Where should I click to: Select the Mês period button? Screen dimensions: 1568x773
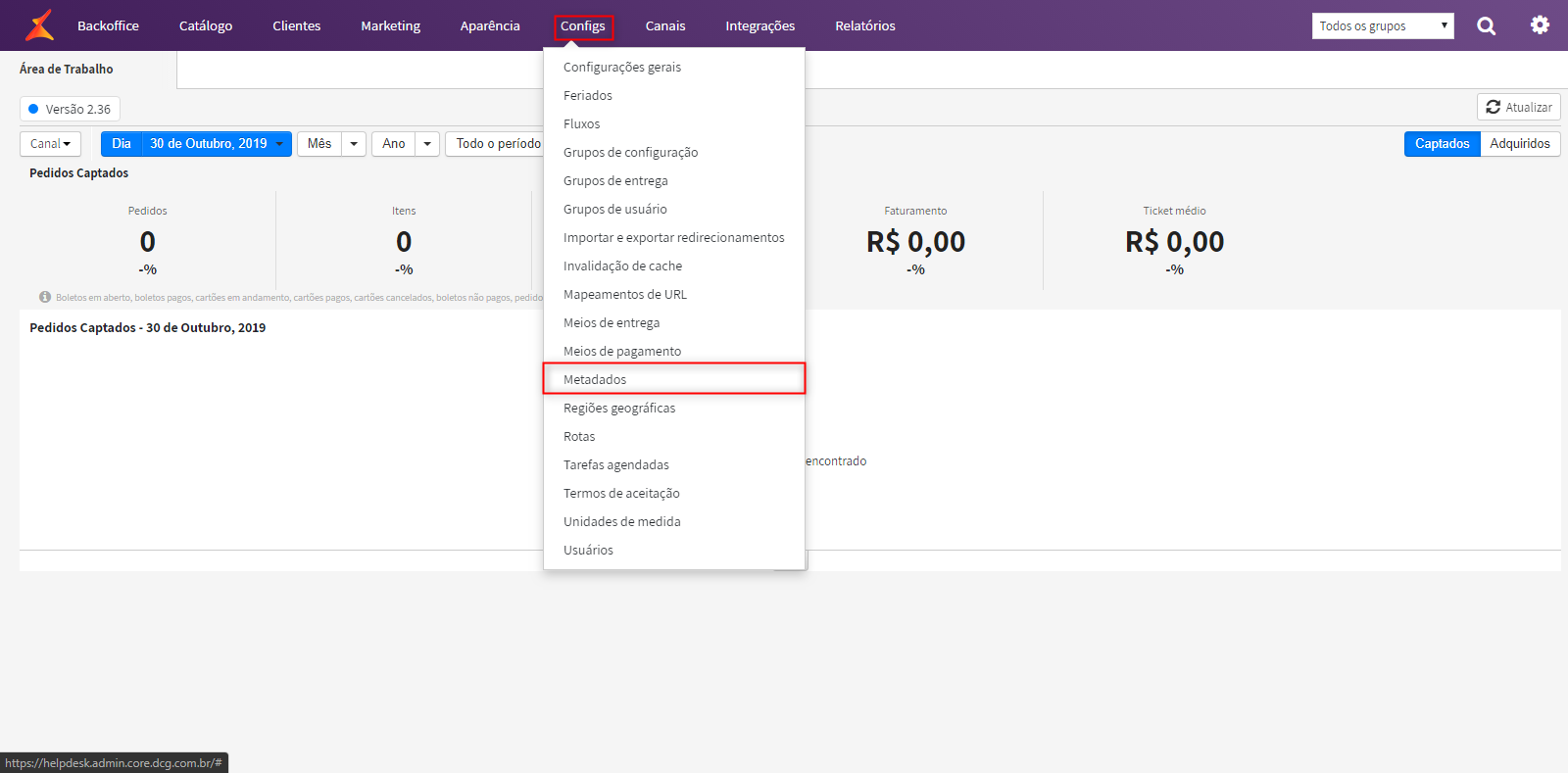(319, 144)
